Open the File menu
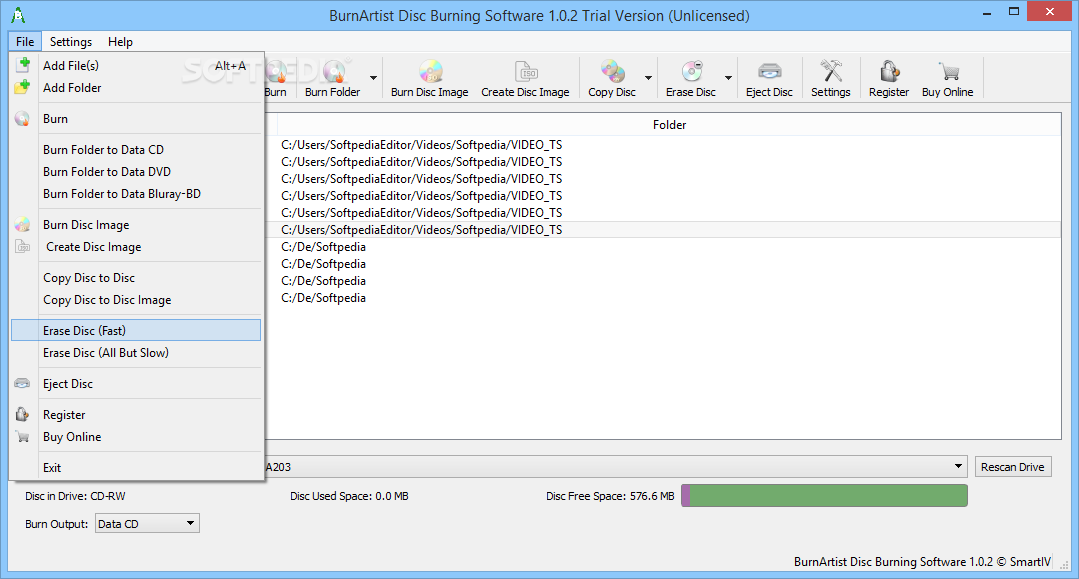The image size is (1079, 579). click(25, 41)
